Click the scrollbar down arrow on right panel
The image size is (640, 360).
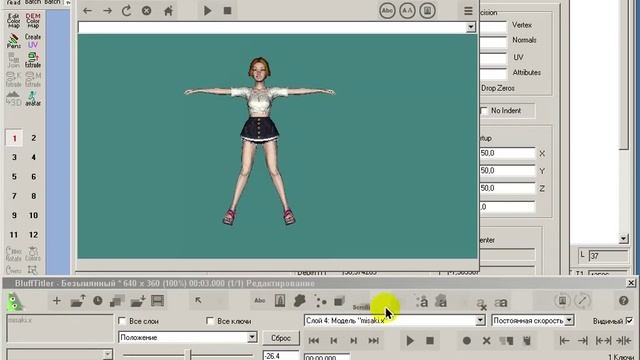pyautogui.click(x=623, y=238)
